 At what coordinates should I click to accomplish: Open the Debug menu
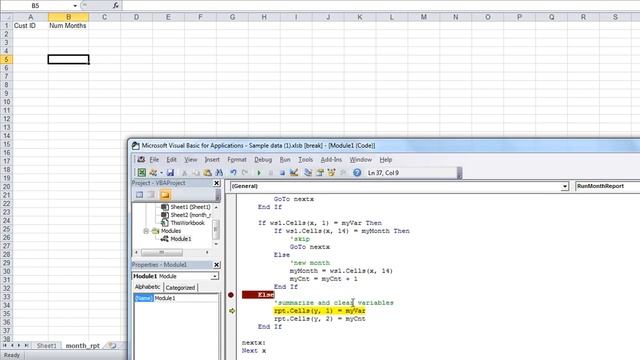pos(263,160)
